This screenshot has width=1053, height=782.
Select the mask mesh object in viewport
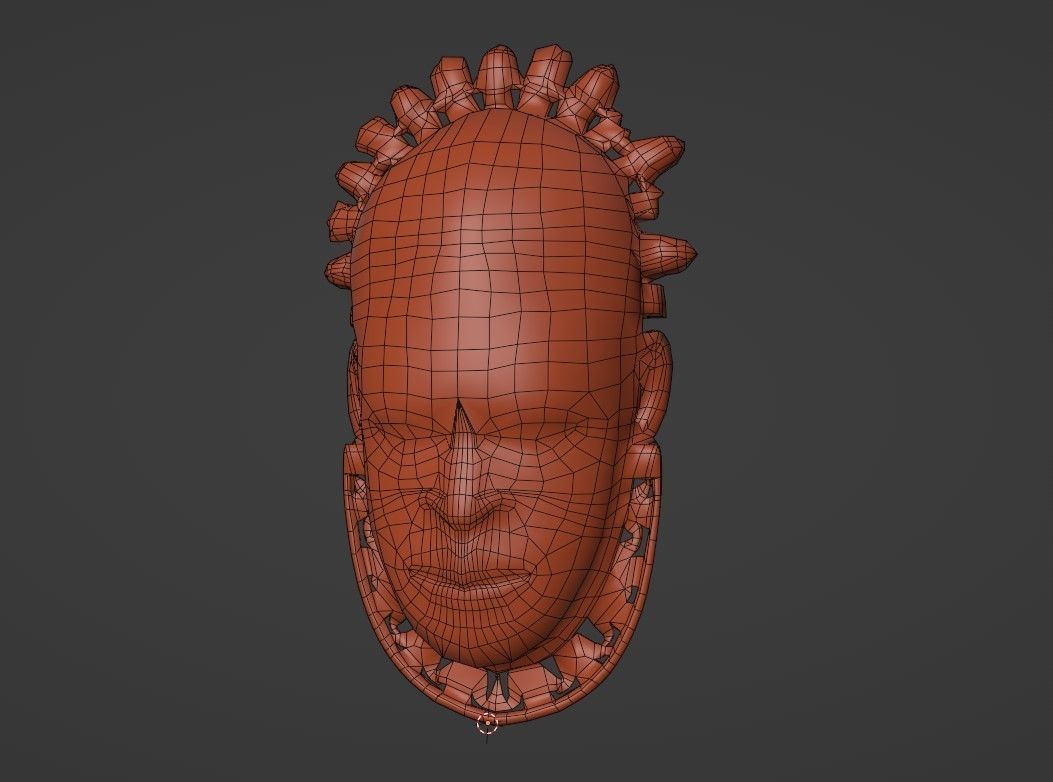pyautogui.click(x=510, y=383)
